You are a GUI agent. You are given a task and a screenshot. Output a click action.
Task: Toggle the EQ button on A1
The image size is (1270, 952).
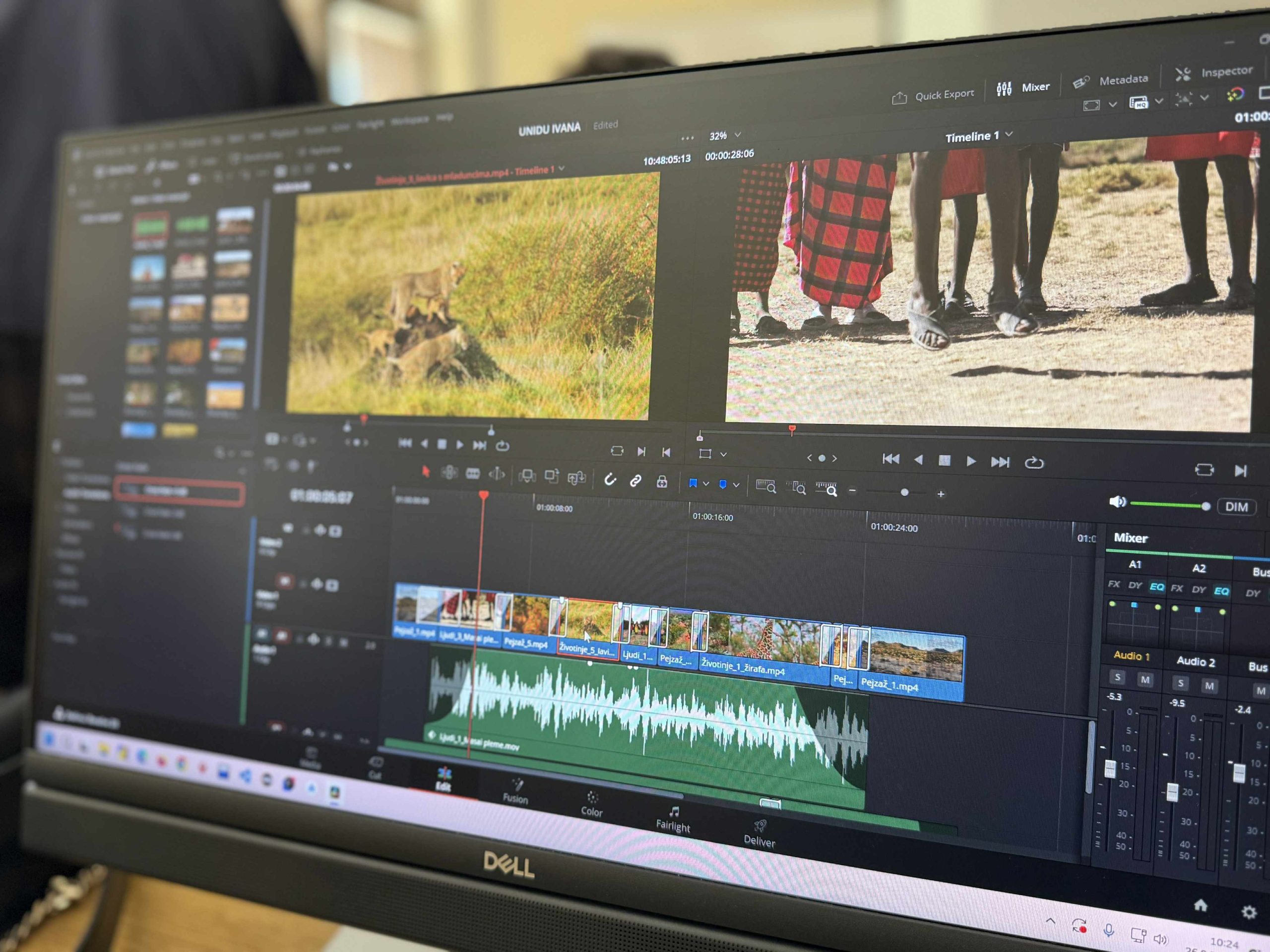[1156, 587]
